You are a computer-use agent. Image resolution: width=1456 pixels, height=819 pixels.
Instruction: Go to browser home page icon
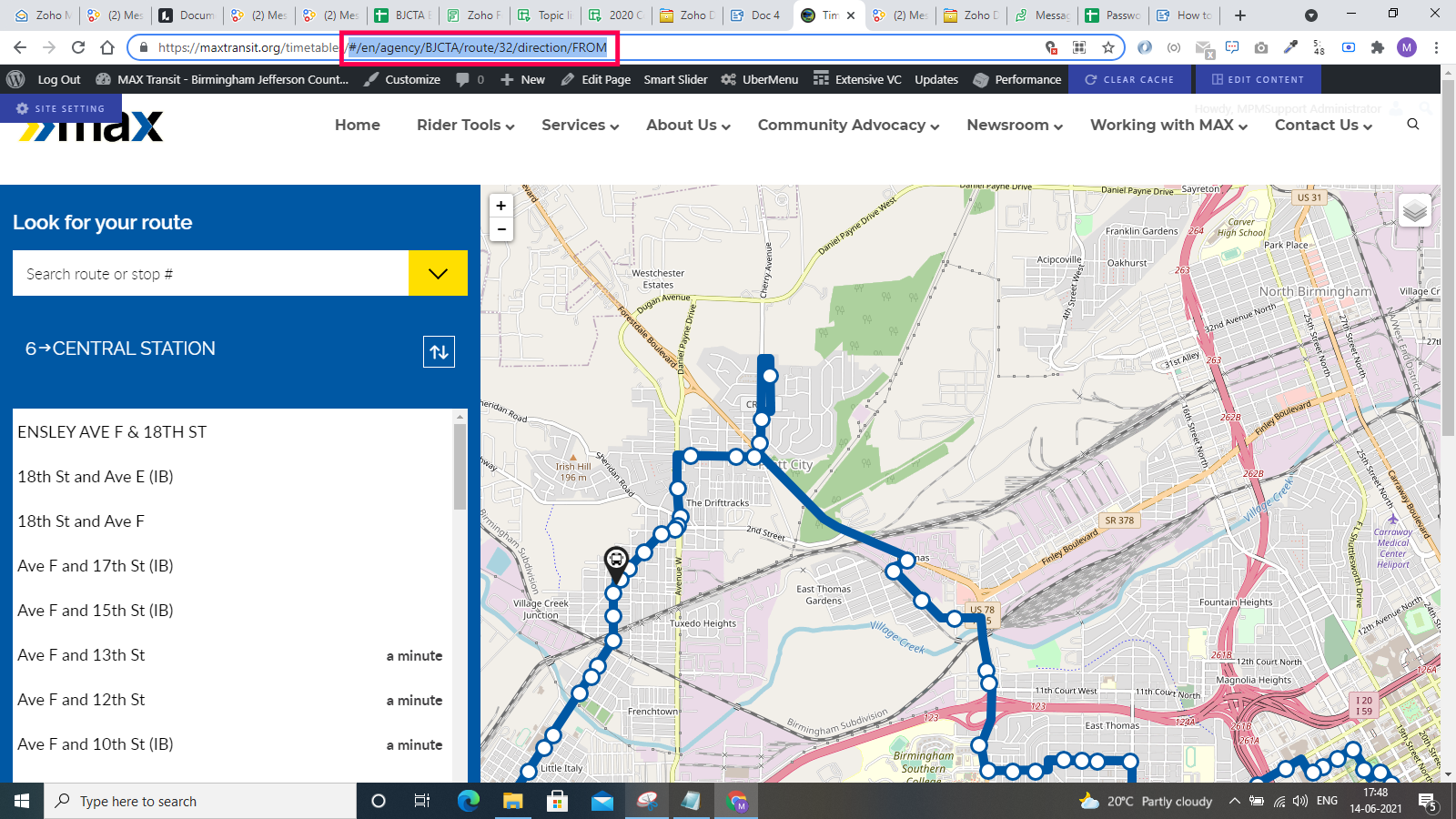coord(107,47)
